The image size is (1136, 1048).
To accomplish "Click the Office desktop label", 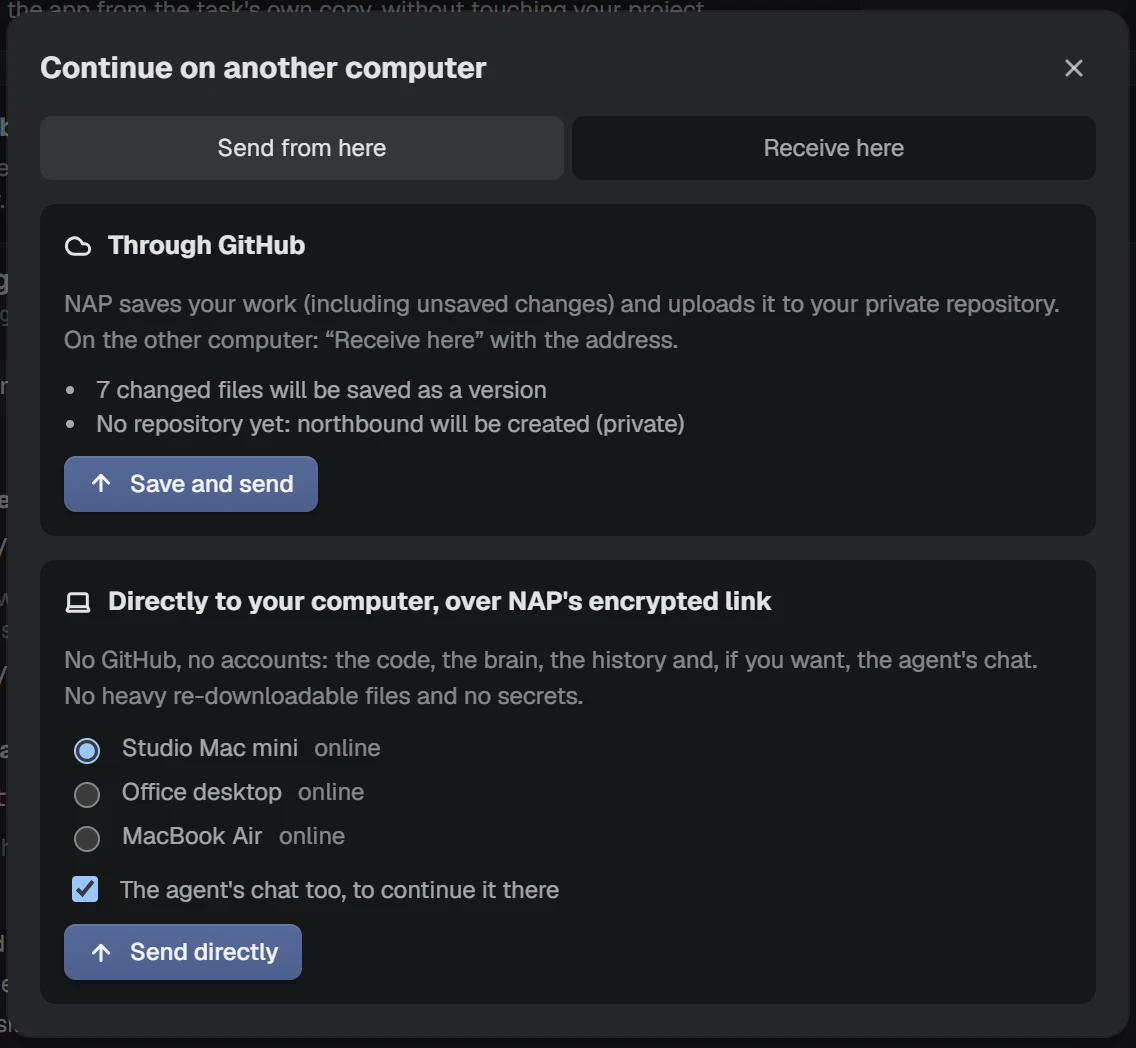I will pos(201,792).
